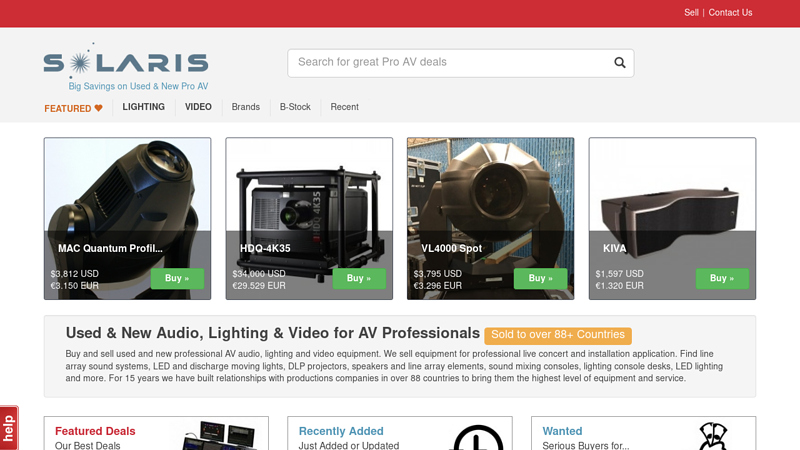The image size is (800, 450).
Task: Click the $3,812 USD price
Action: [x=74, y=274]
